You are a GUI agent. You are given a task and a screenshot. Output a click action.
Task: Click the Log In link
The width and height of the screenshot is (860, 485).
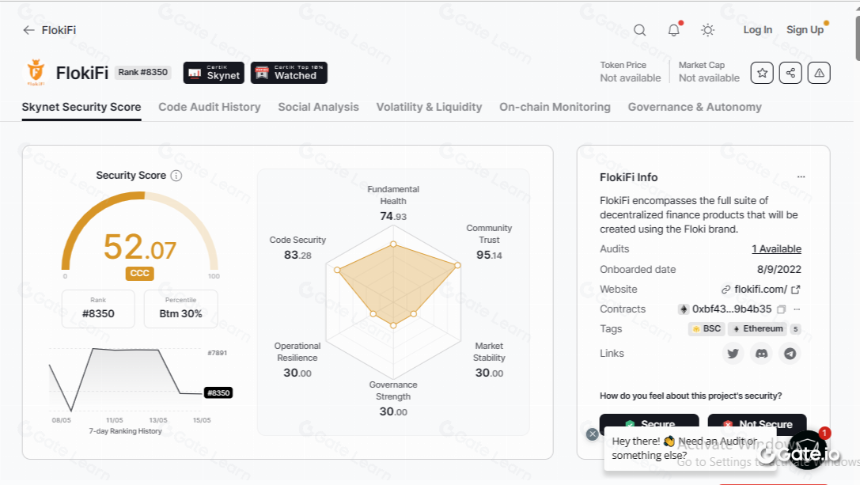pyautogui.click(x=757, y=30)
